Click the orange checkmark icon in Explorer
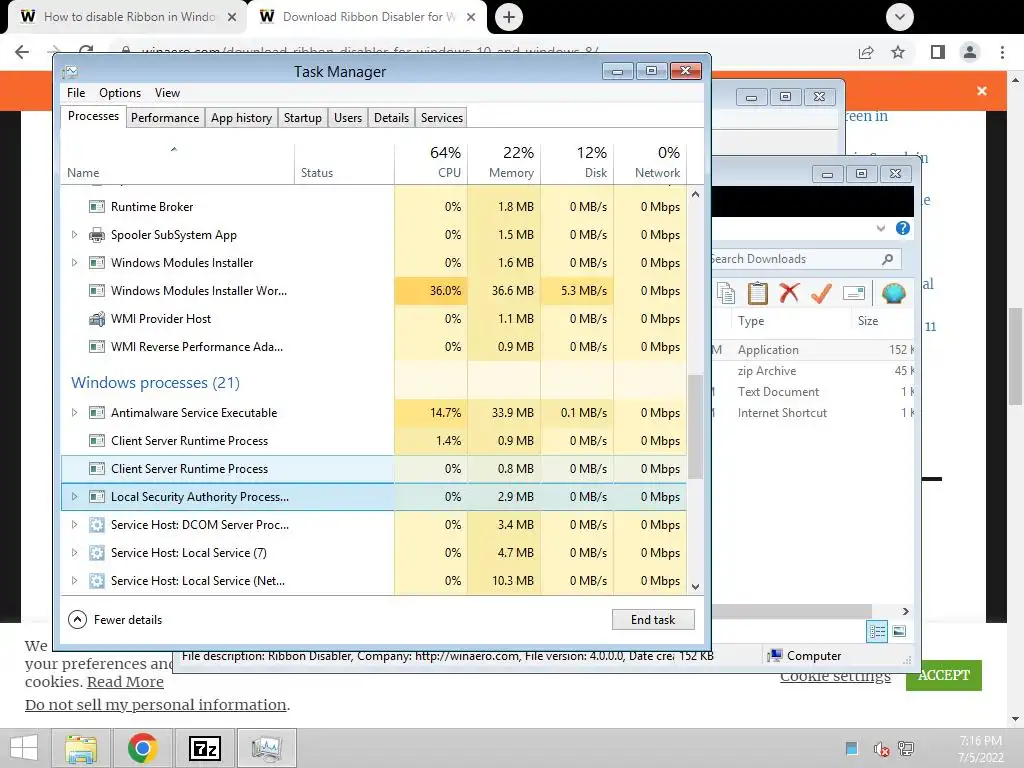This screenshot has height=768, width=1024. (x=821, y=293)
